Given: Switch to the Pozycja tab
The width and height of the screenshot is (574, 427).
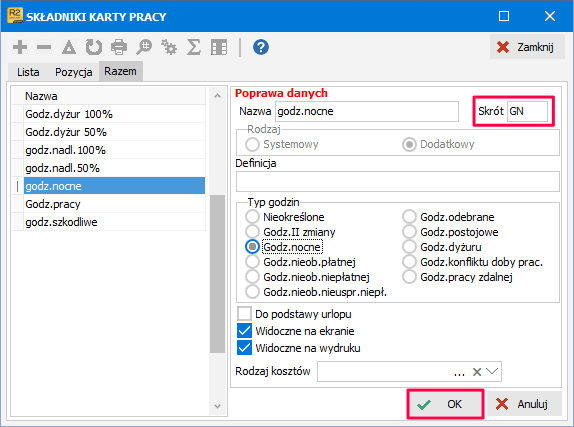Looking at the screenshot, I should (74, 72).
